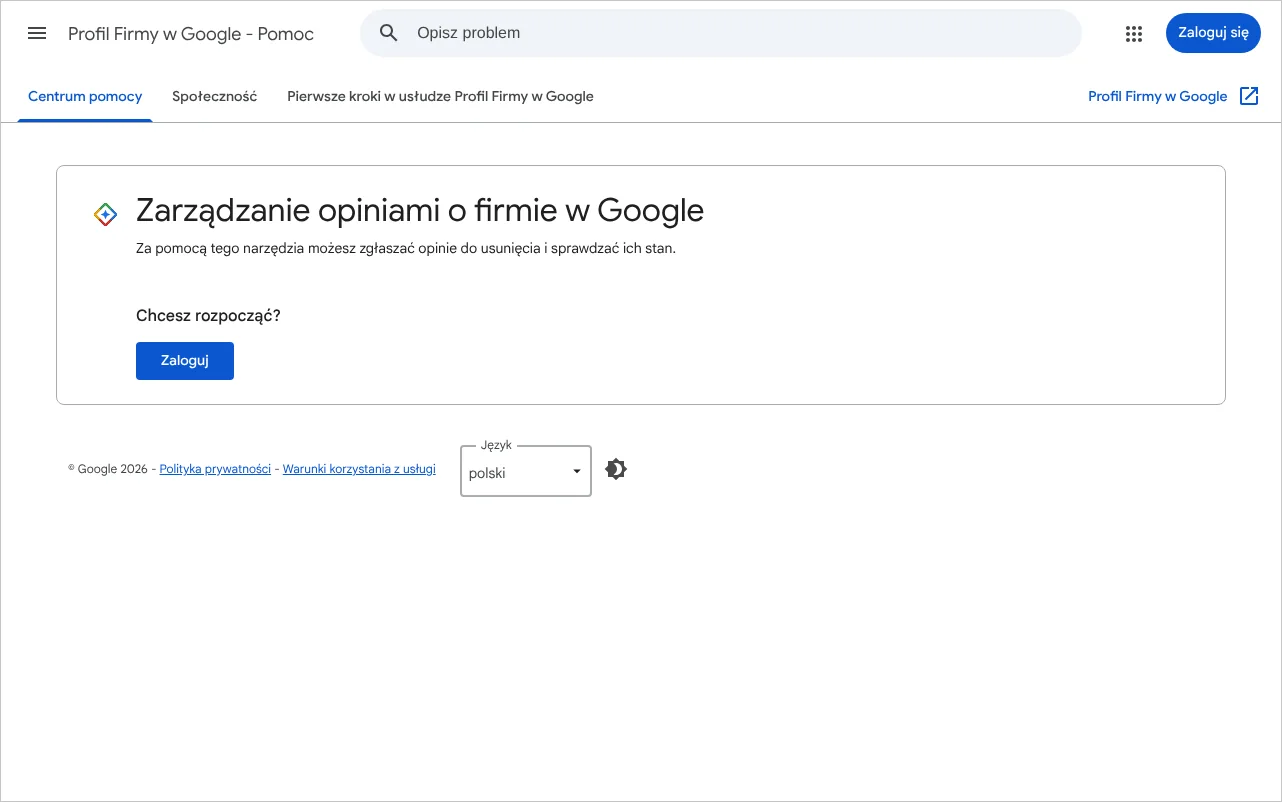This screenshot has height=802, width=1282.
Task: Open Polityka prywatności link
Action: [x=215, y=469]
